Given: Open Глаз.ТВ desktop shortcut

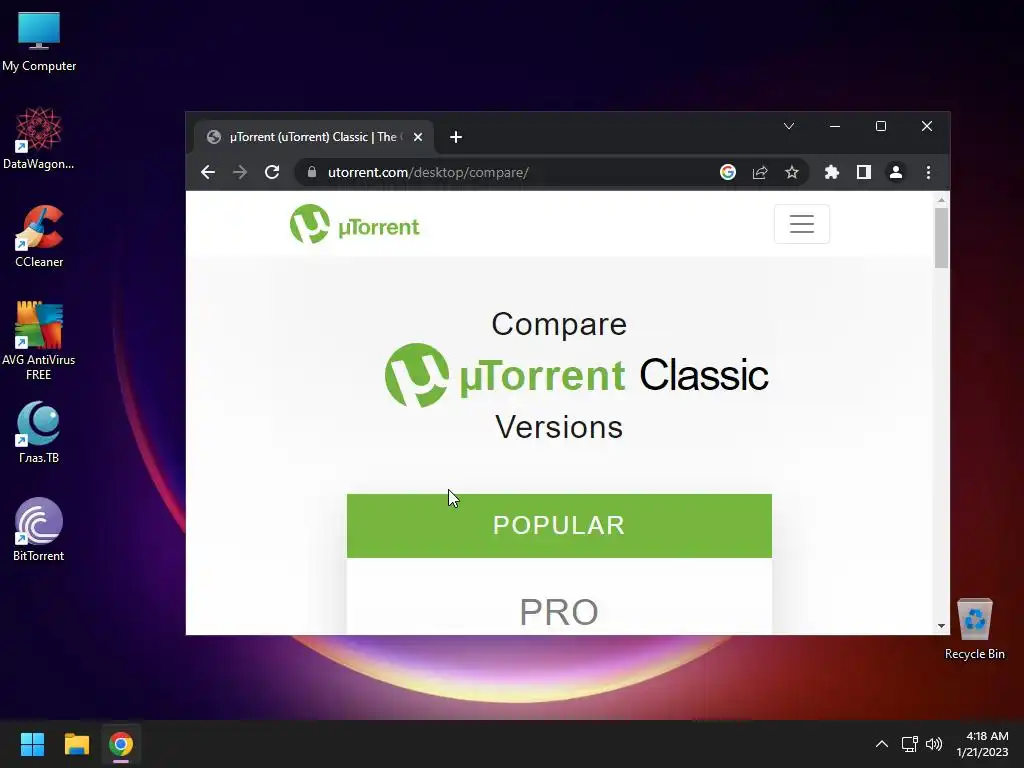Looking at the screenshot, I should pyautogui.click(x=39, y=432).
